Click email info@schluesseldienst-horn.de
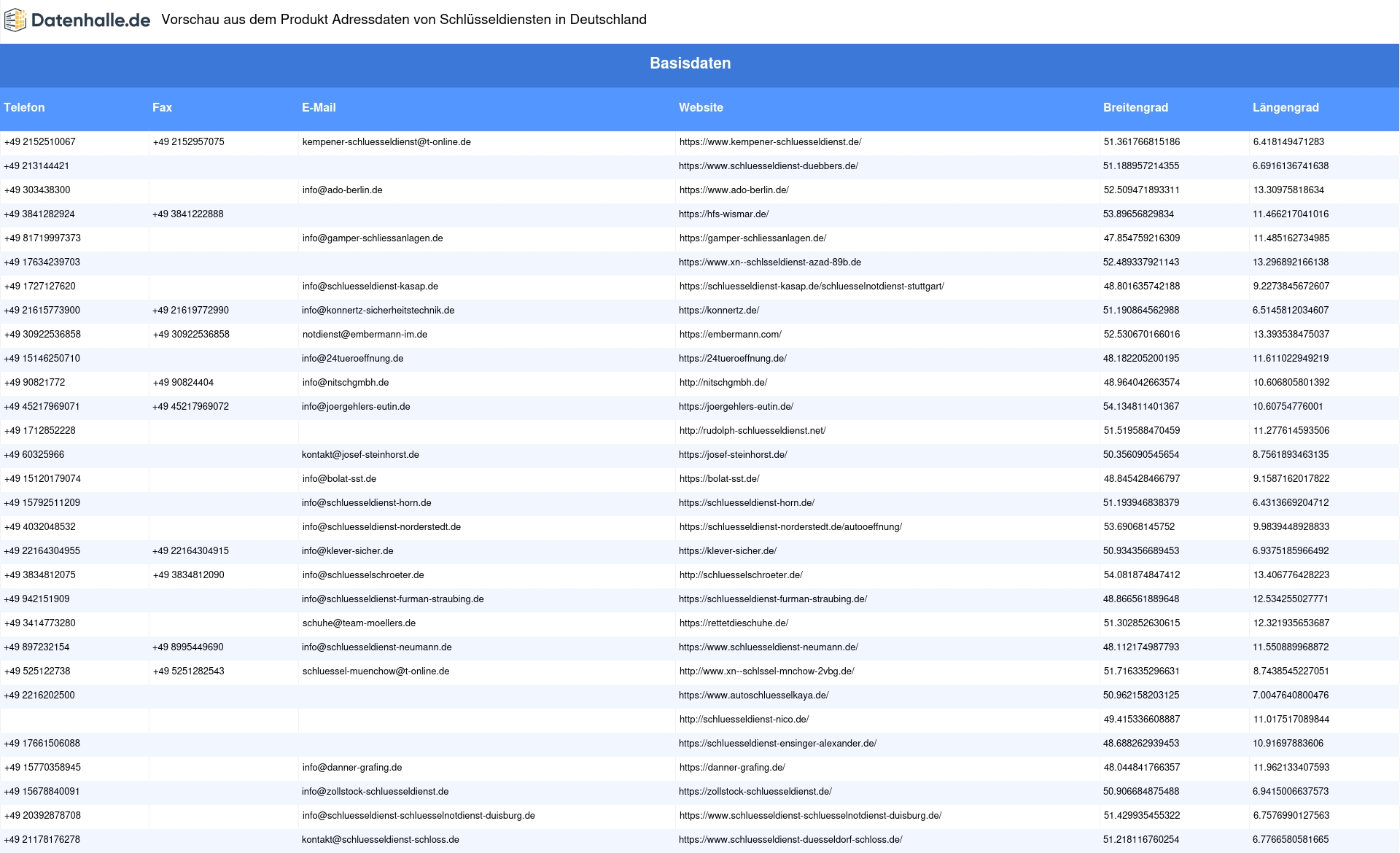The width and height of the screenshot is (1400, 853). click(366, 503)
